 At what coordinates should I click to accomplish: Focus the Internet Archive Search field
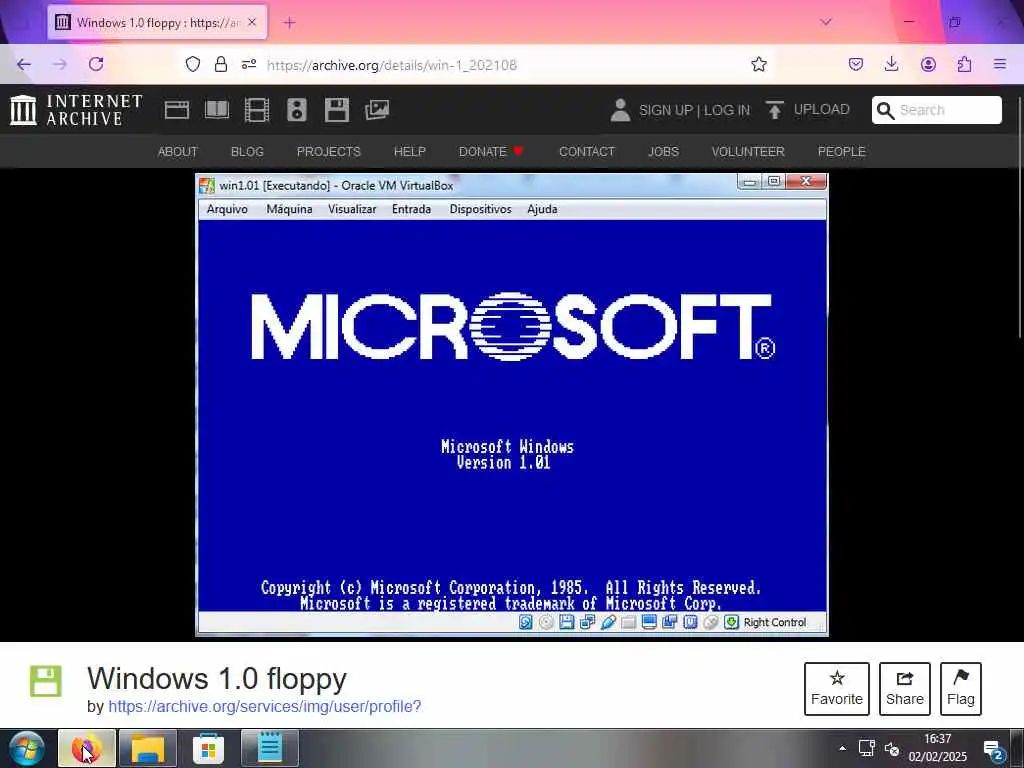pos(936,110)
